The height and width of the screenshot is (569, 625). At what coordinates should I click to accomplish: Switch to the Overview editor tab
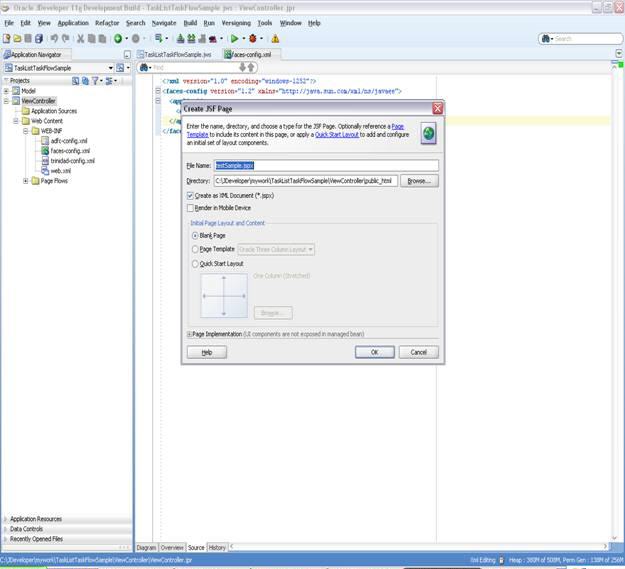click(172, 547)
